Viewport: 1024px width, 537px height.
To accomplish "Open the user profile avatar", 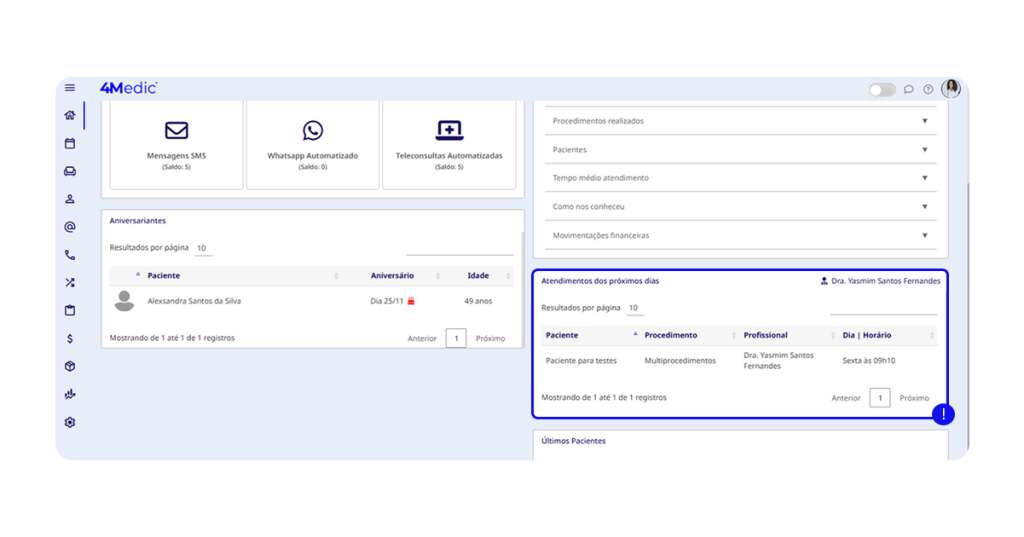I will click(950, 88).
